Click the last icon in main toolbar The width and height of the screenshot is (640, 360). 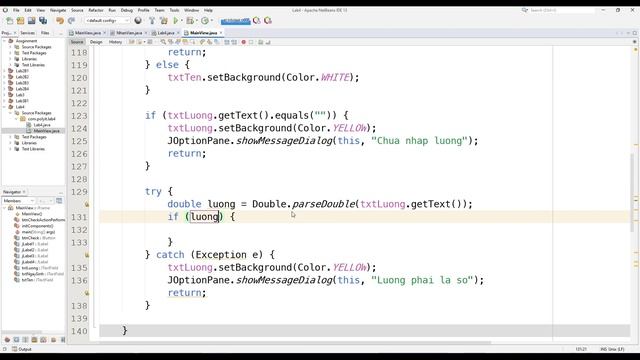click(268, 20)
